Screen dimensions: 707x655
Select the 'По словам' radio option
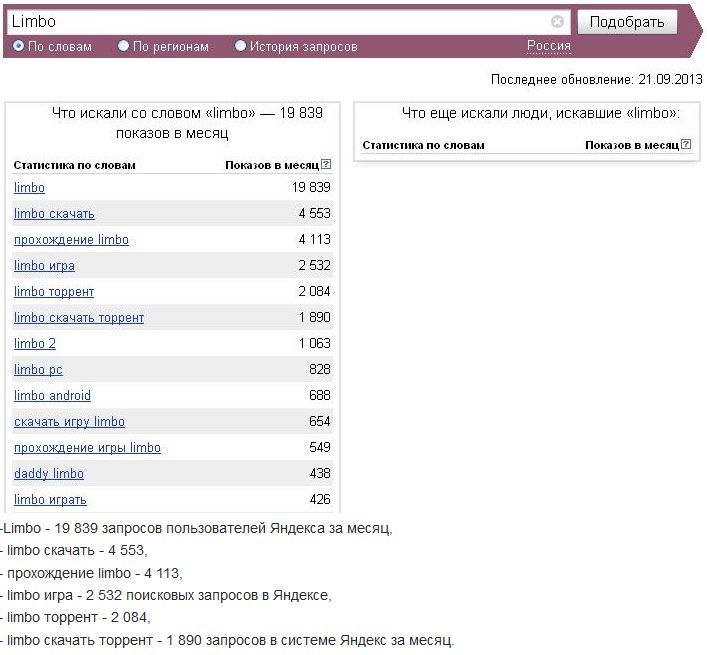point(18,46)
